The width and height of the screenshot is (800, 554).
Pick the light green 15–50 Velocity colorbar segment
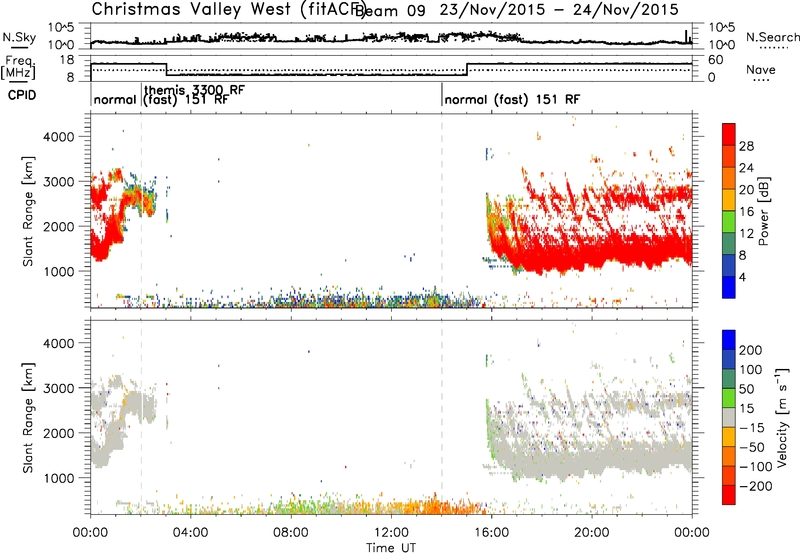[729, 398]
